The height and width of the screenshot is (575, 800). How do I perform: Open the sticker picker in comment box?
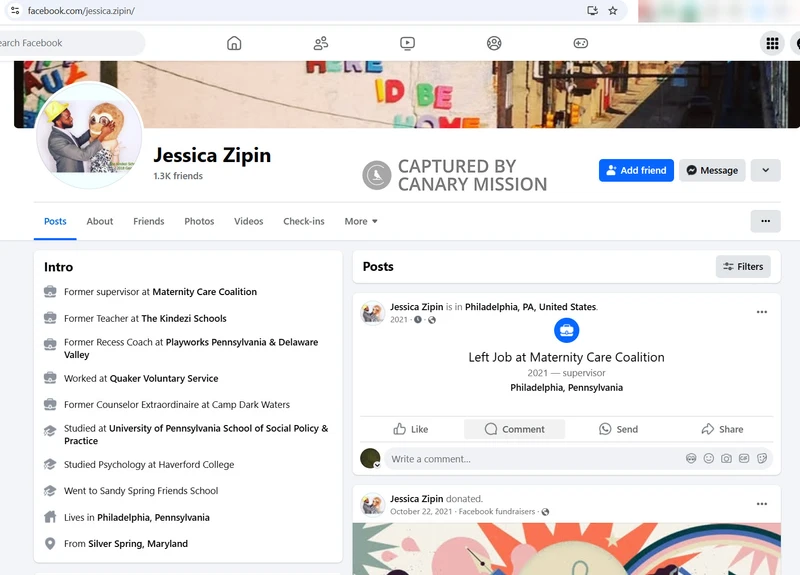[762, 458]
